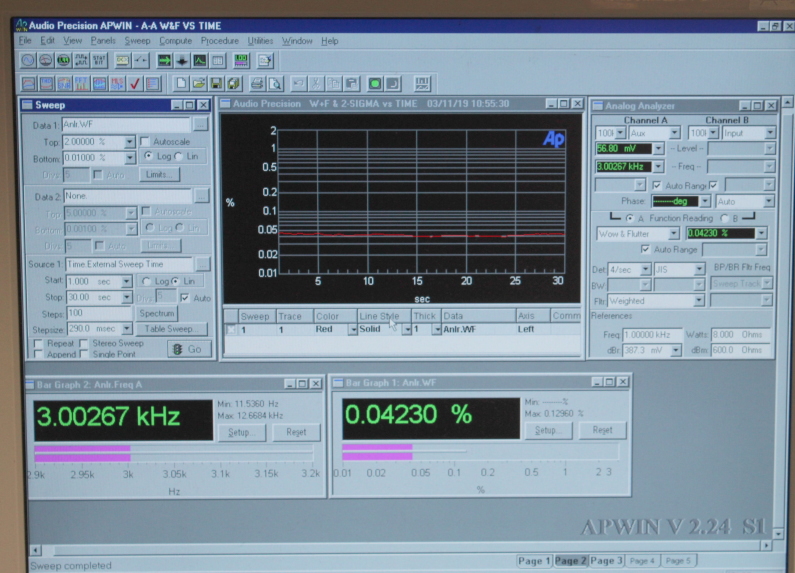795x573 pixels.
Task: Click the digital signal waveform toolbar icon
Action: [x=421, y=83]
